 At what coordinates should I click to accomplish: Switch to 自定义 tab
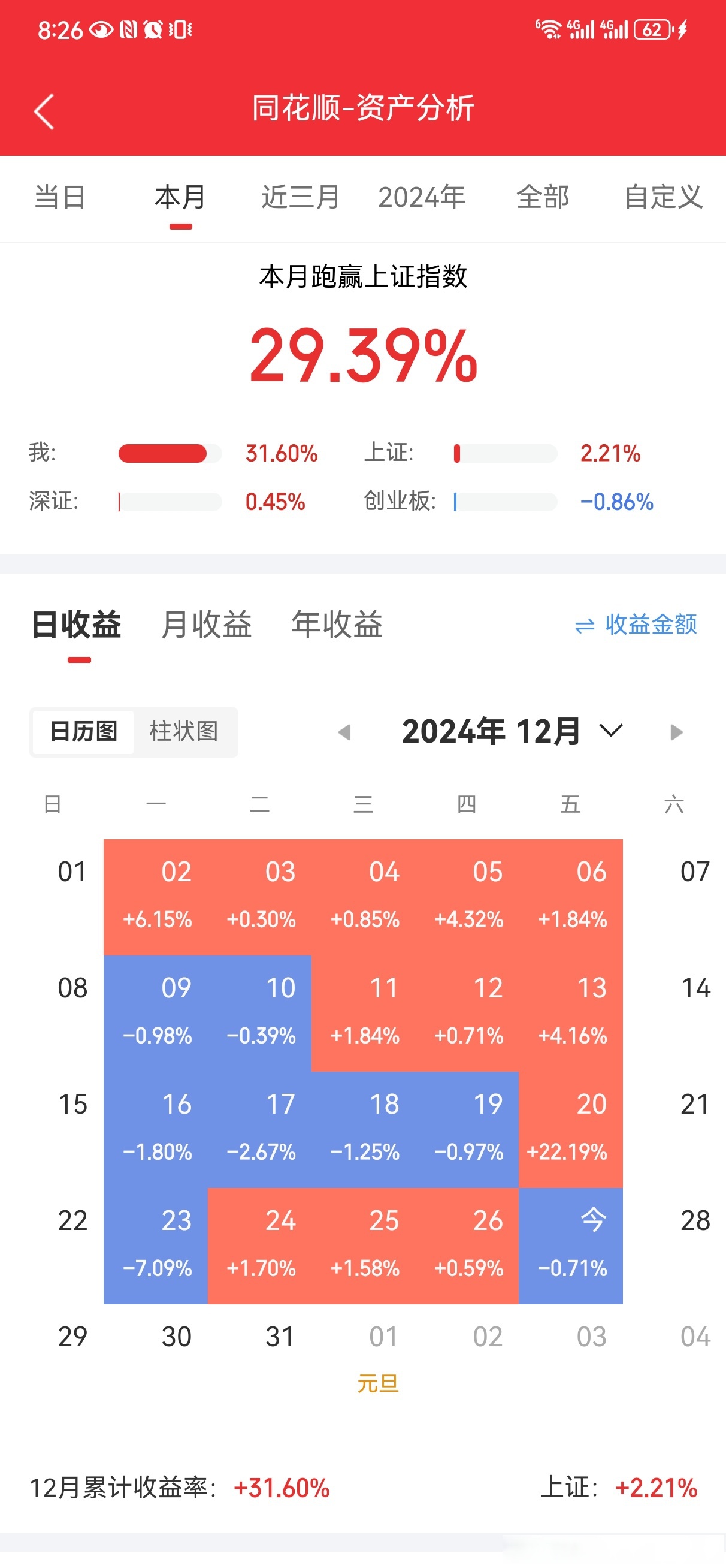point(663,197)
